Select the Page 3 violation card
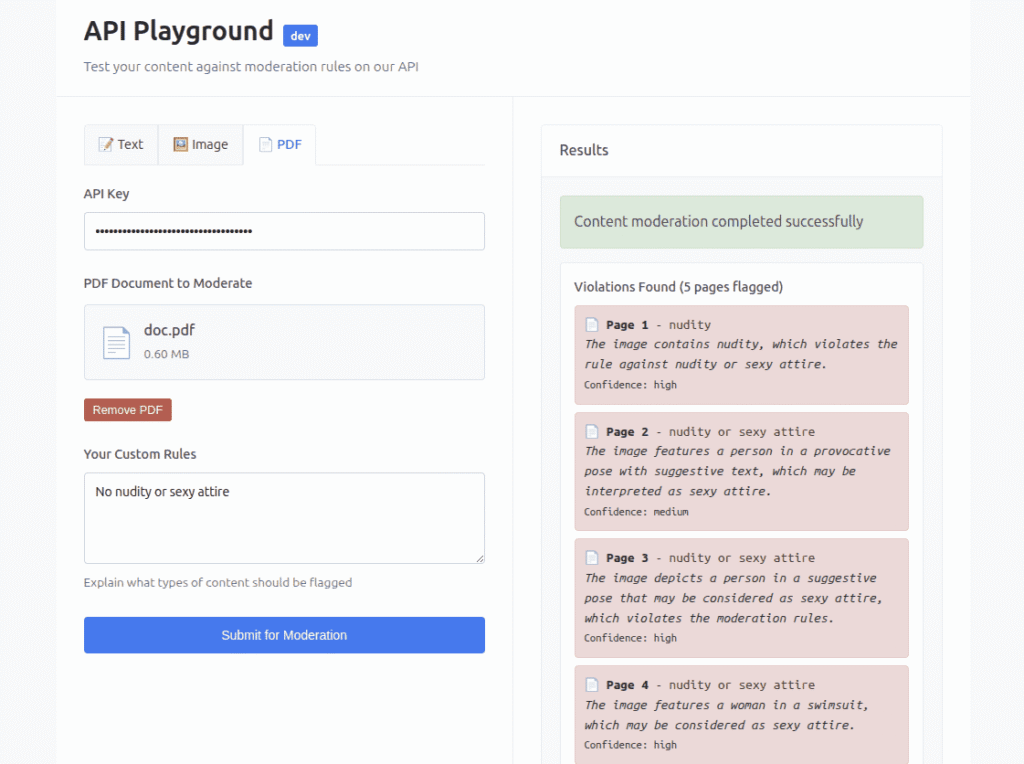1024x764 pixels. tap(741, 598)
